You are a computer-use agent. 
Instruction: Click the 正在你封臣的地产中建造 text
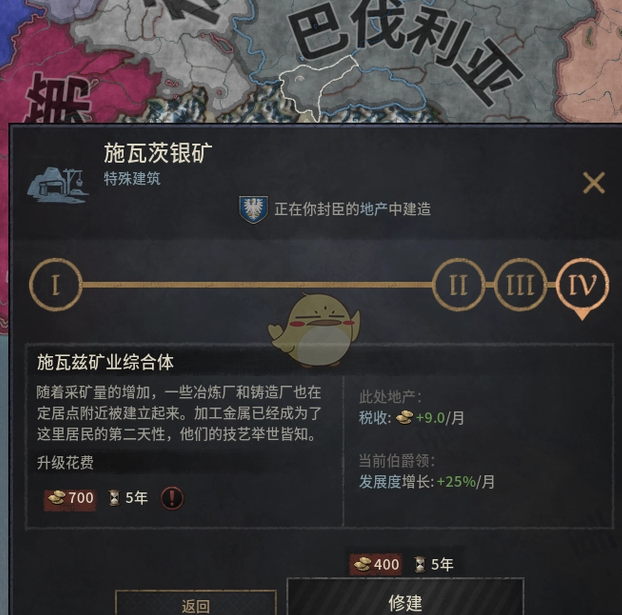(353, 209)
